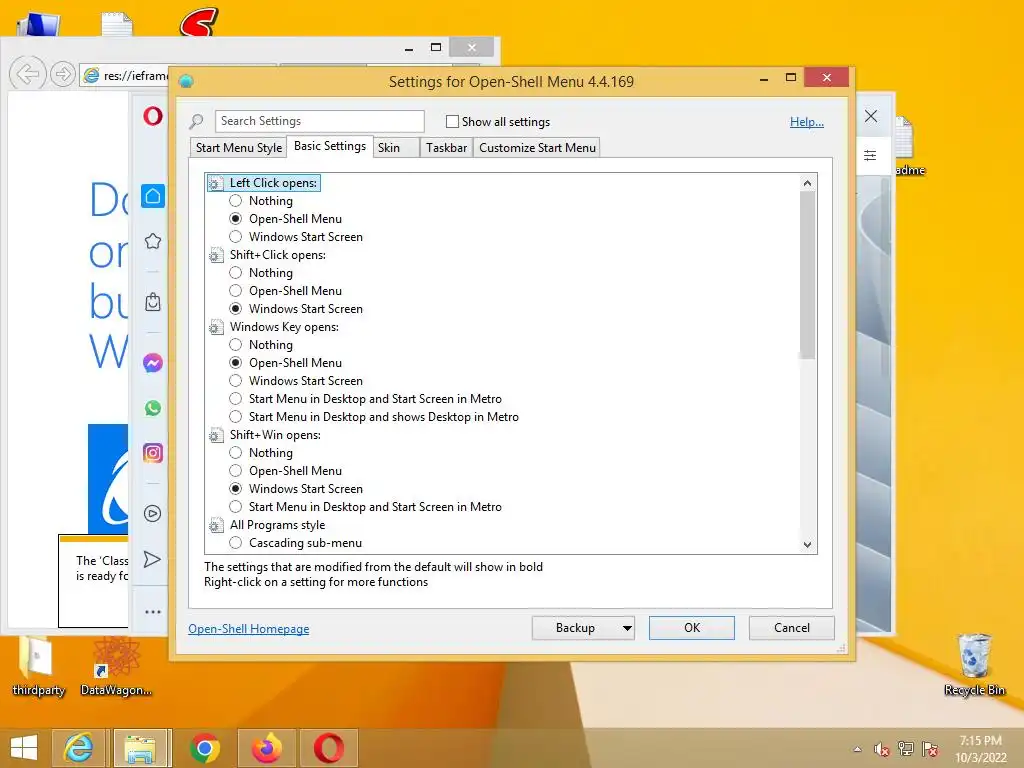
Task: Click the Internet Explorer forward arrow
Action: pos(63,74)
